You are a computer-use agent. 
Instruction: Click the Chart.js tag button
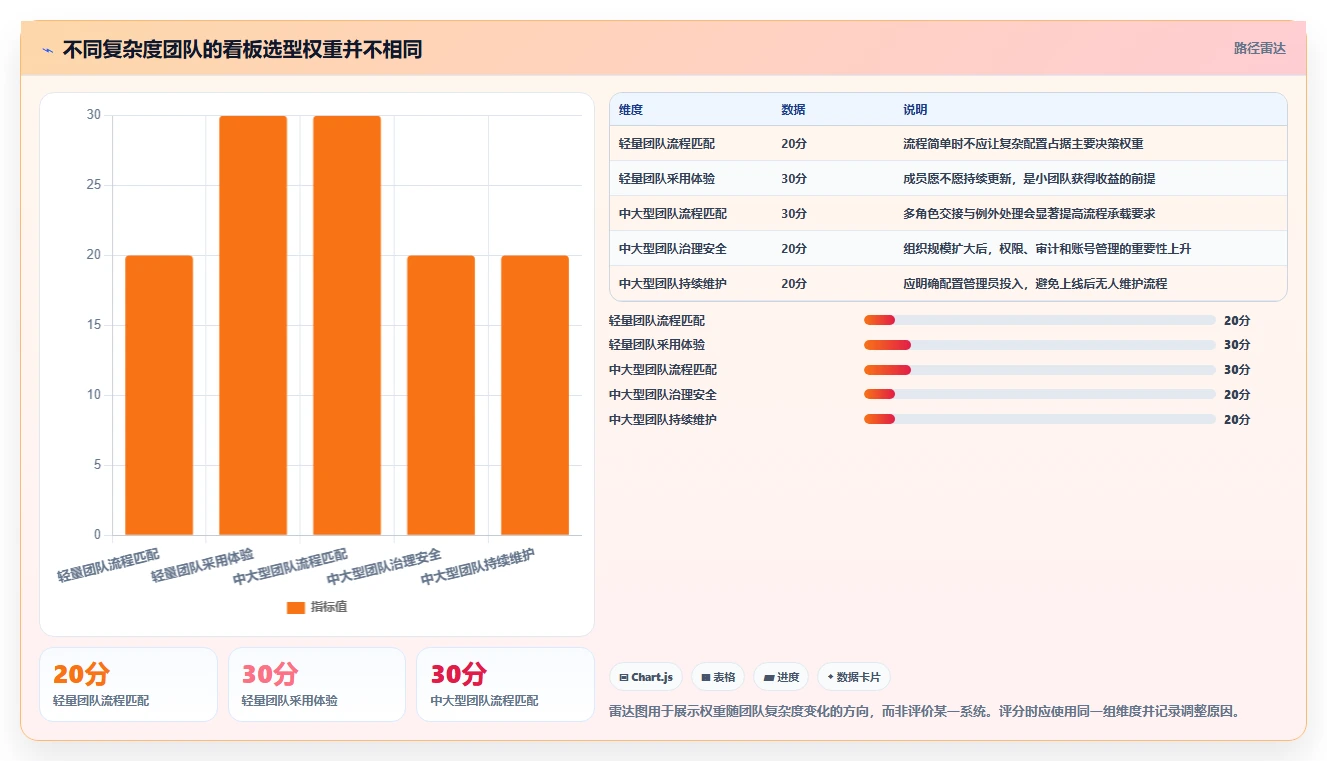[x=646, y=677]
